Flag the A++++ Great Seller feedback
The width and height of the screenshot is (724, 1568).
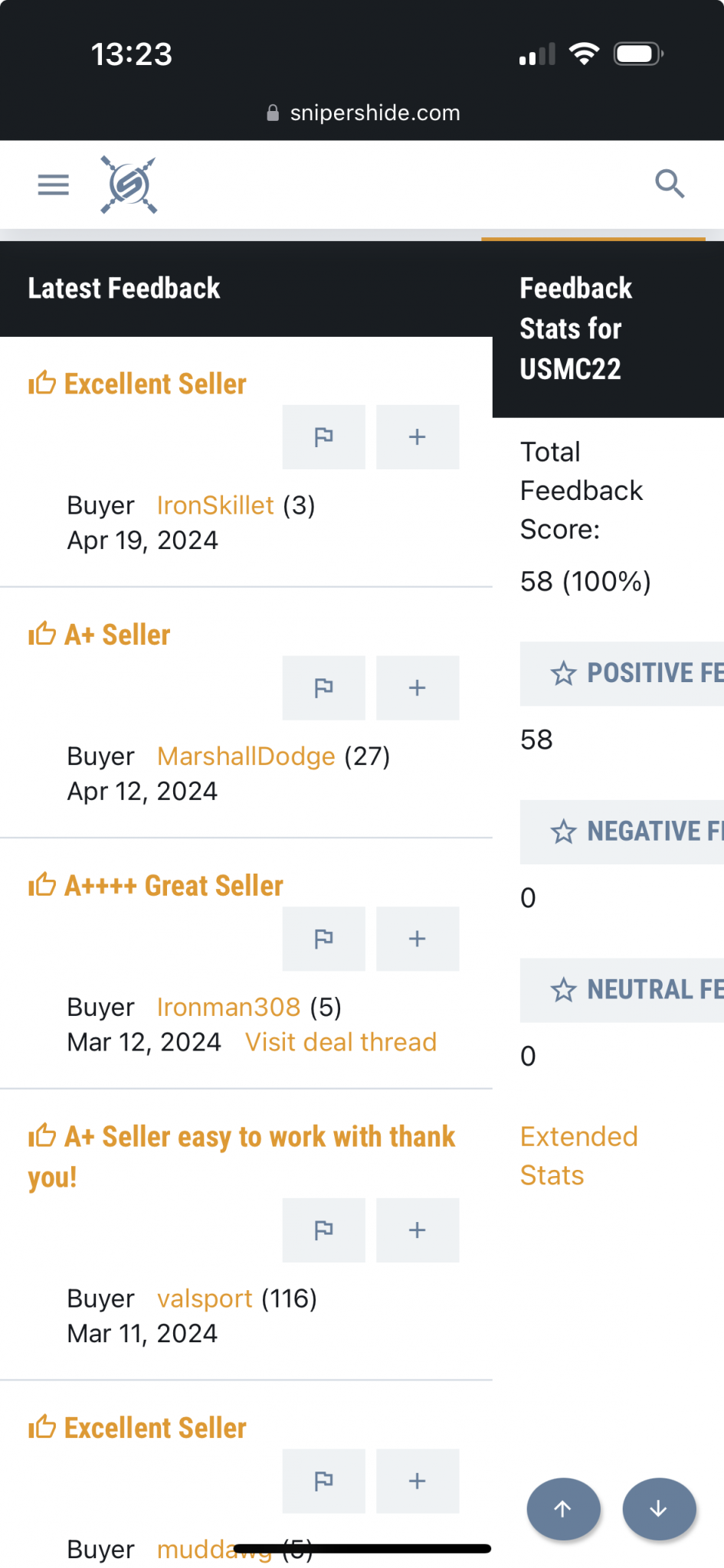323,939
